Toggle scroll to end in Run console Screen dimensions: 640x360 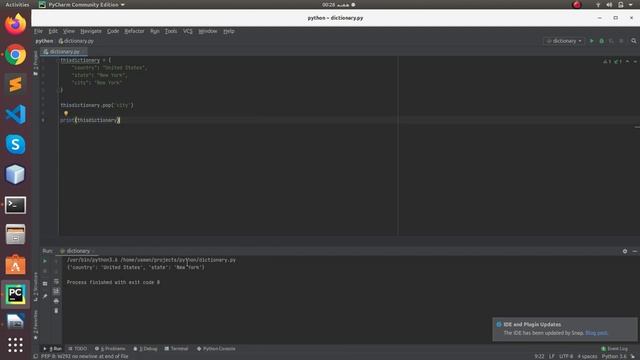[x=56, y=291]
